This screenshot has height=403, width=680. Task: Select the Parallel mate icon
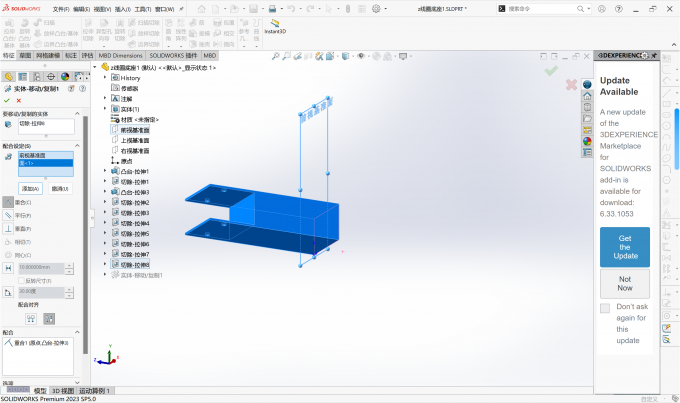8,215
